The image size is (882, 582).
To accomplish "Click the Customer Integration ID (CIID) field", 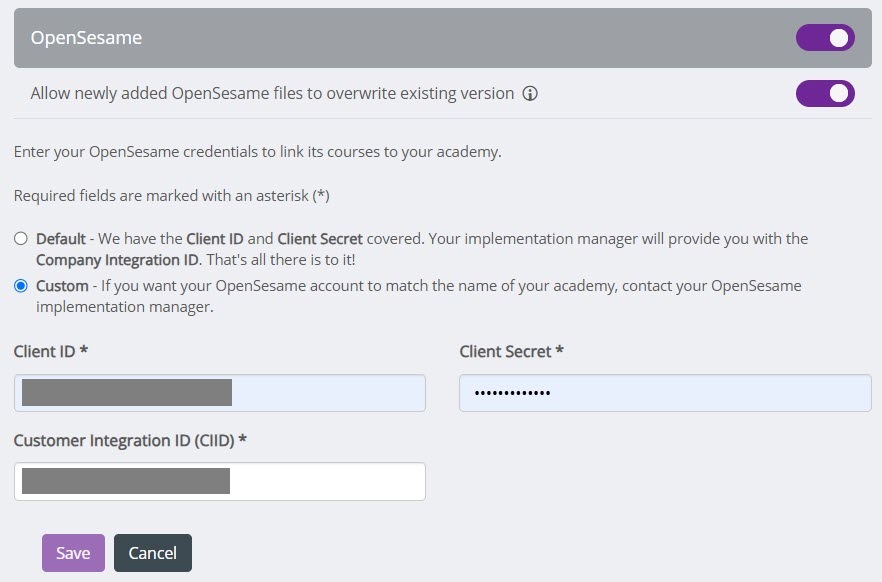I will 220,481.
